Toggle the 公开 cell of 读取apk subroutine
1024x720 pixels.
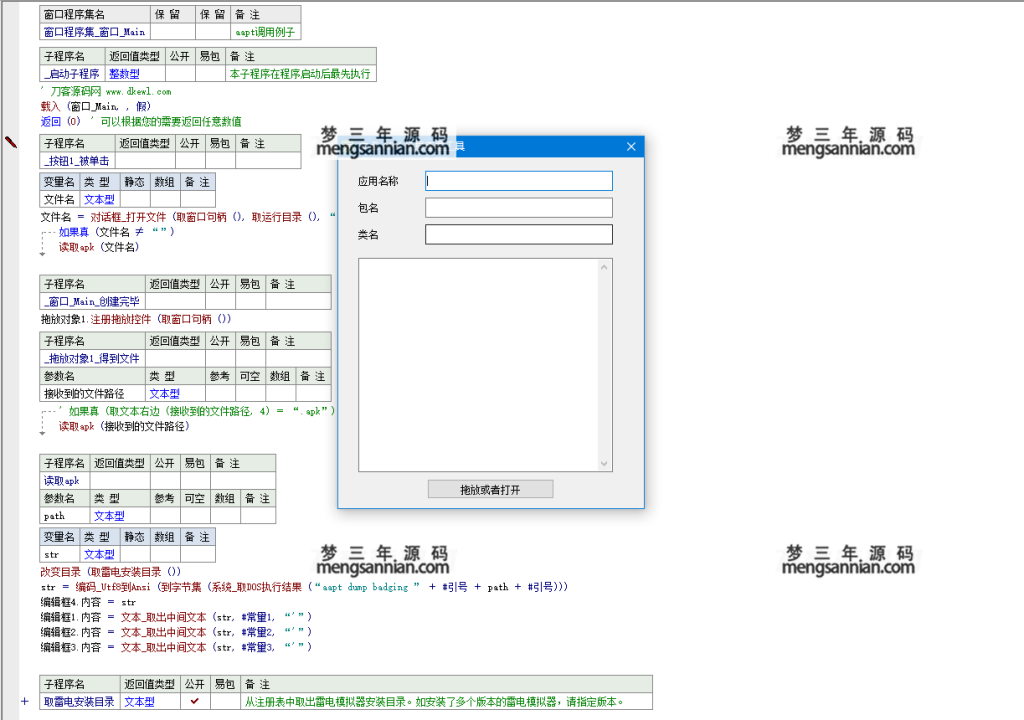163,481
